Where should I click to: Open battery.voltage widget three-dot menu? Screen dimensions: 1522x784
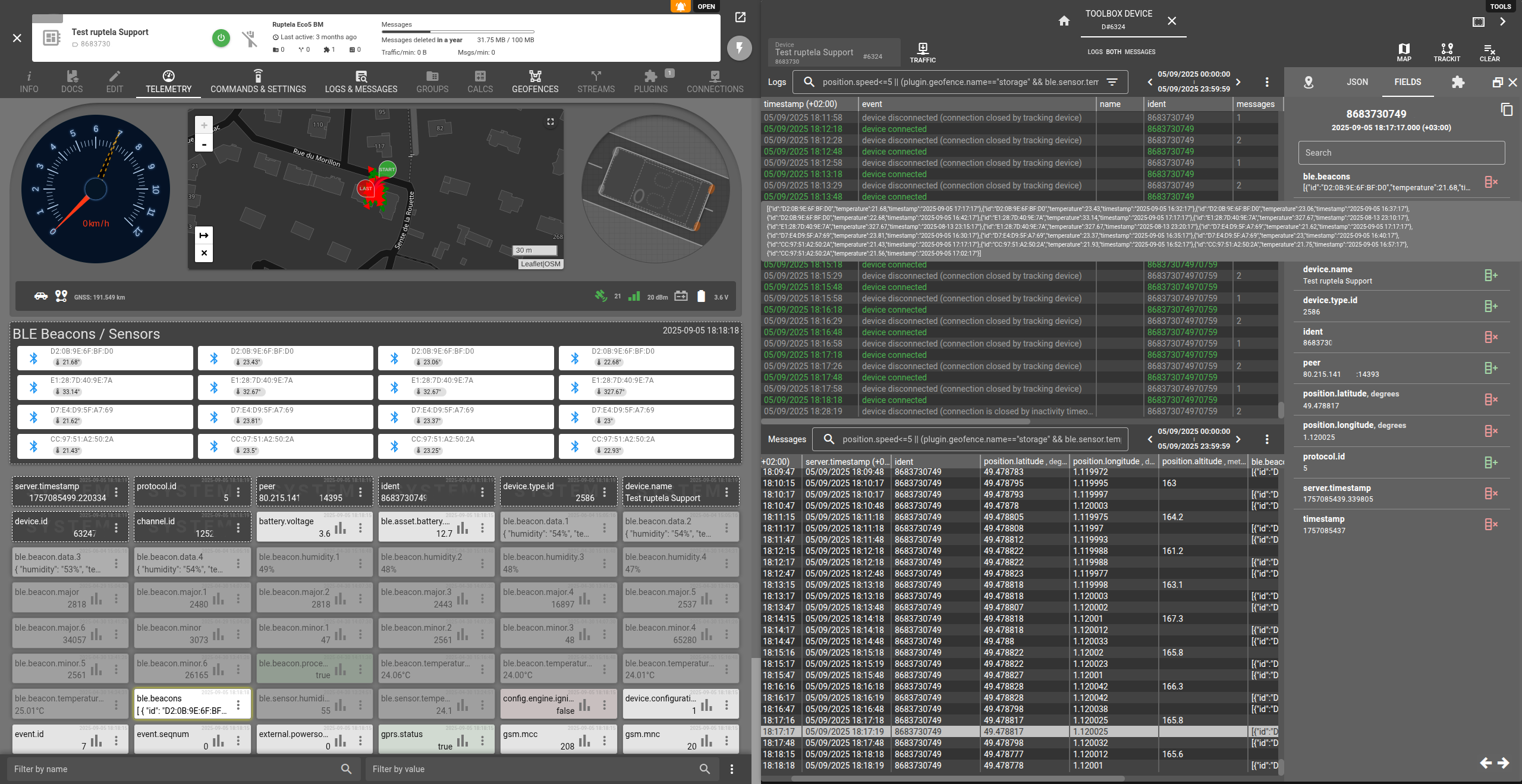point(360,528)
